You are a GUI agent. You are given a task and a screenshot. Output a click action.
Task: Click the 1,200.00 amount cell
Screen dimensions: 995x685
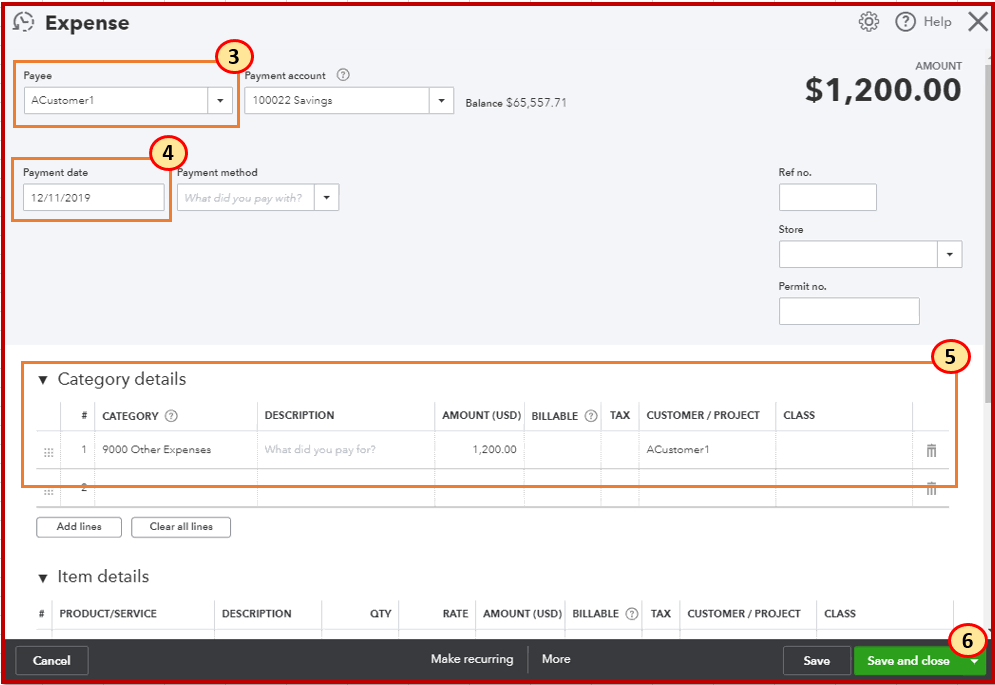[x=479, y=449]
